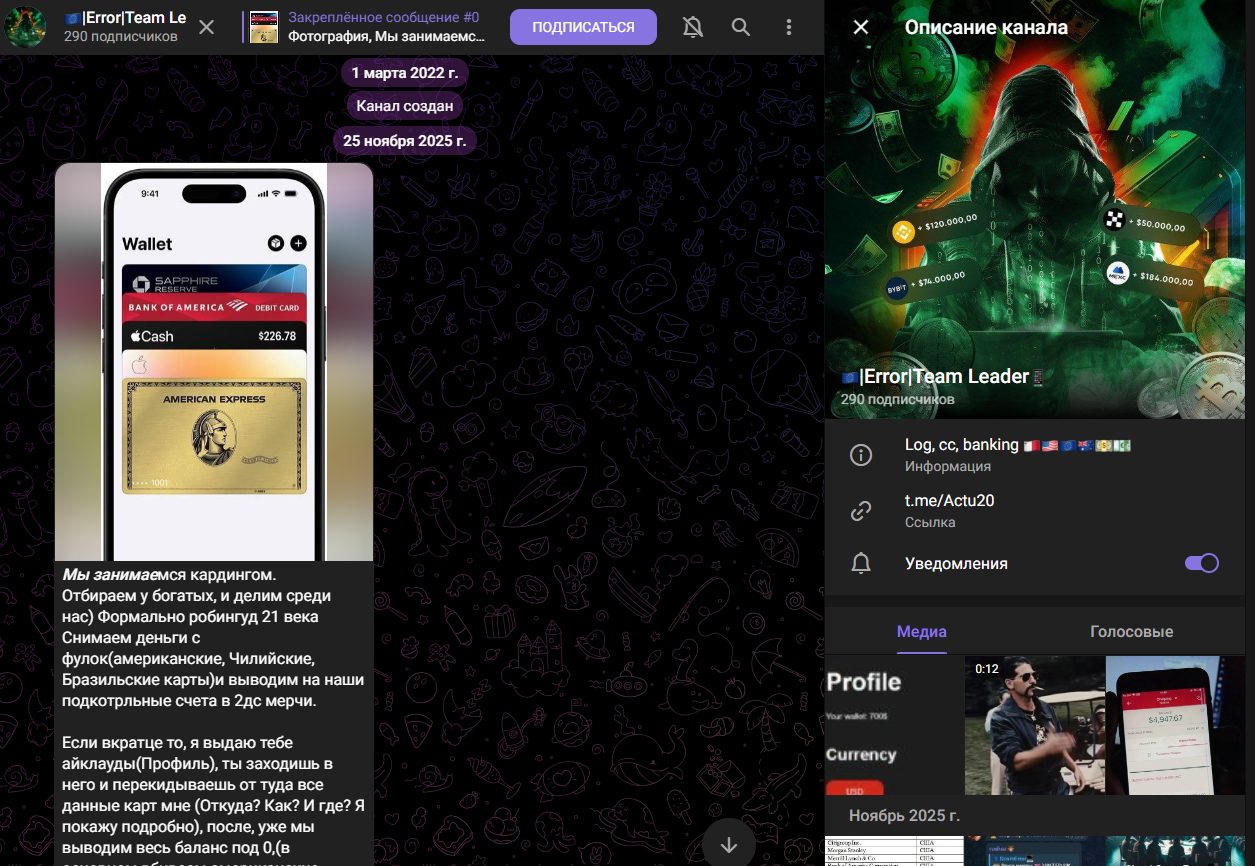Open the Profile media thumbnail

(894, 725)
